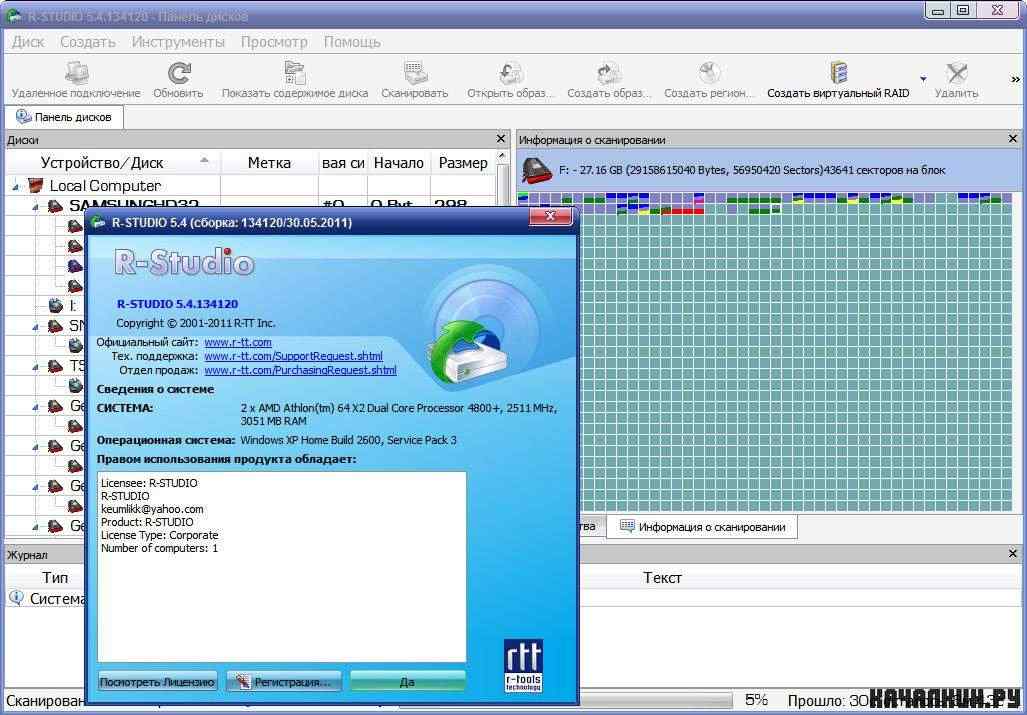The height and width of the screenshot is (715, 1027).
Task: Click the Размер column header
Action: coord(462,163)
